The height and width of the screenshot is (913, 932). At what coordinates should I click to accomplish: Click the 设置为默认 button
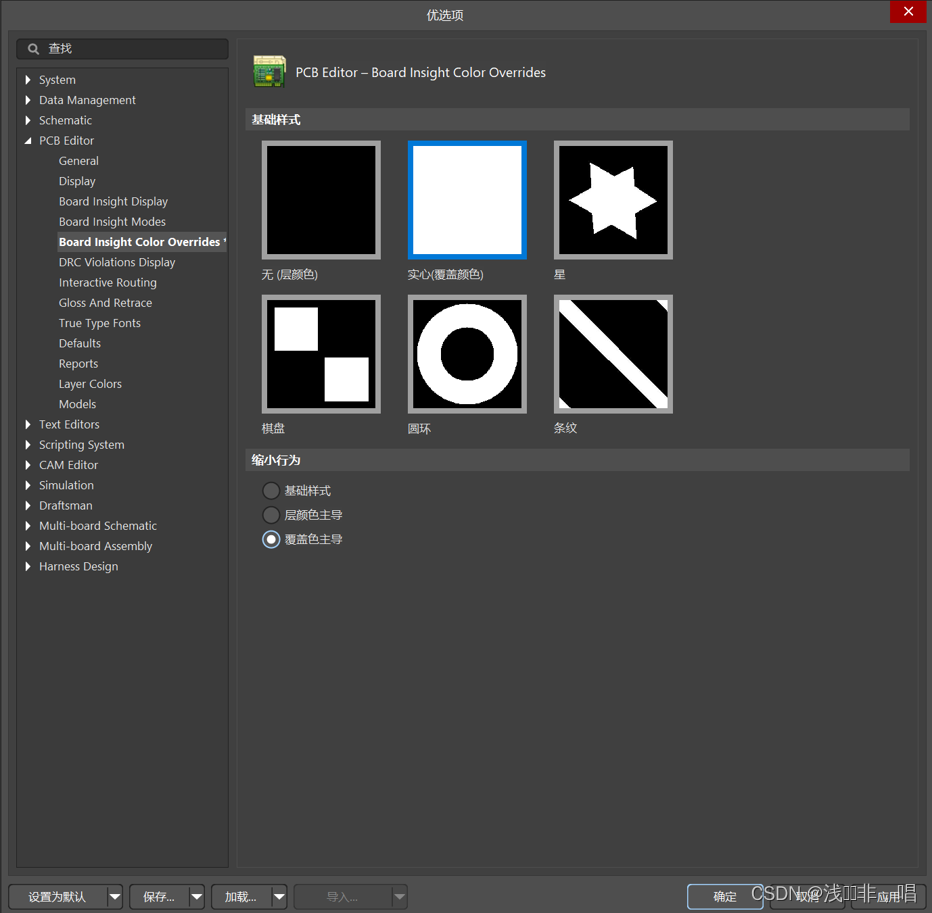[x=57, y=896]
